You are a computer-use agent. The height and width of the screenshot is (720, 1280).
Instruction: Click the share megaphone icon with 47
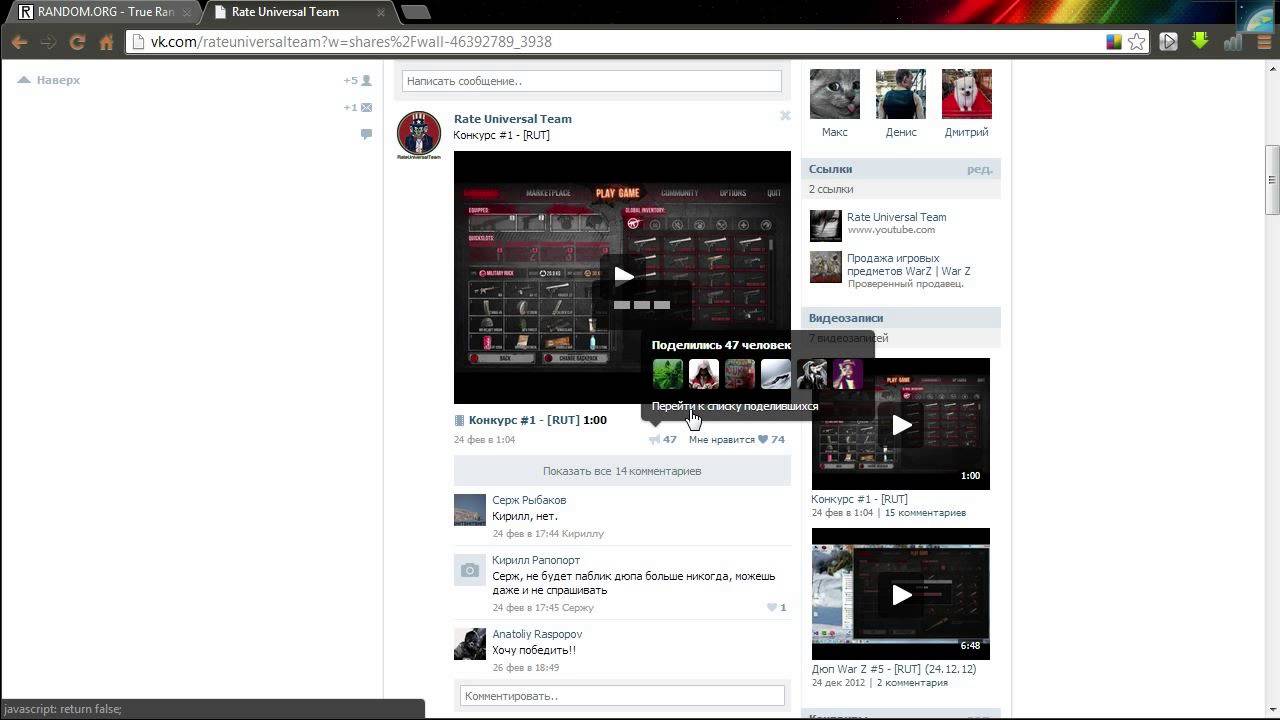click(662, 439)
